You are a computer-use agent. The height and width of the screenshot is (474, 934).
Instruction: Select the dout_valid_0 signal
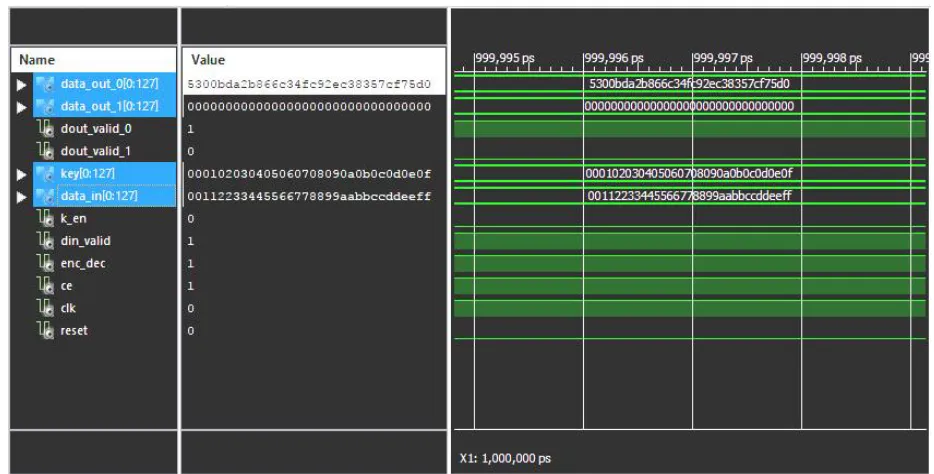pos(96,129)
